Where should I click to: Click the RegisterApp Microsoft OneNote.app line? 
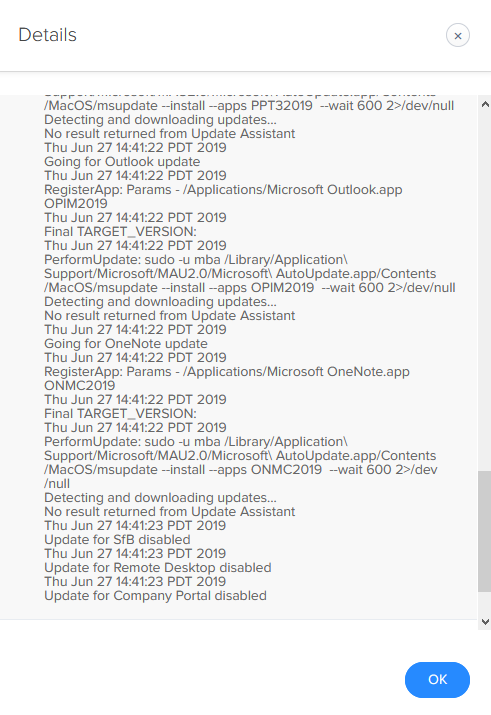coord(227,372)
